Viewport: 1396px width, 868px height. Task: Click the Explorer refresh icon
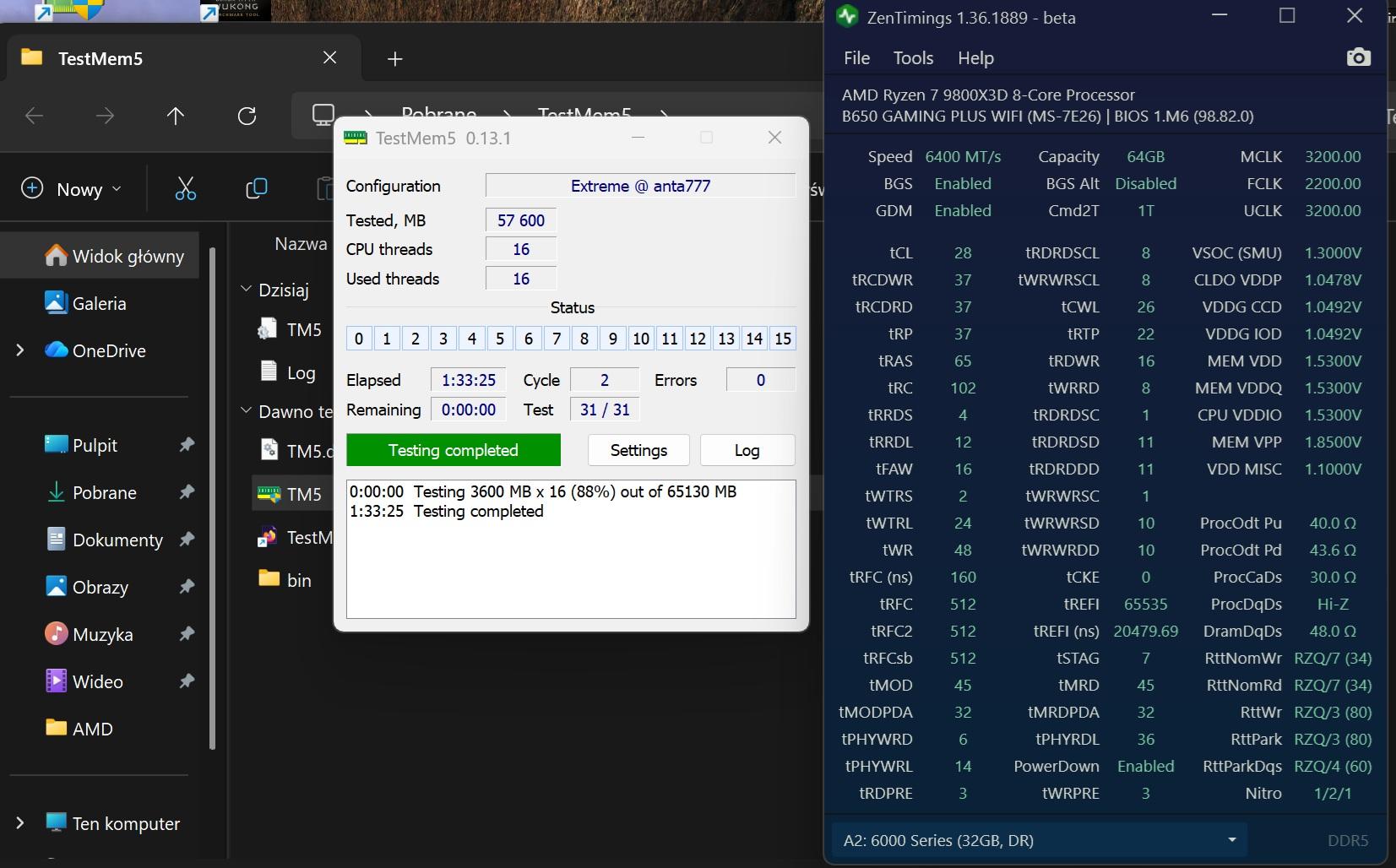pos(247,116)
